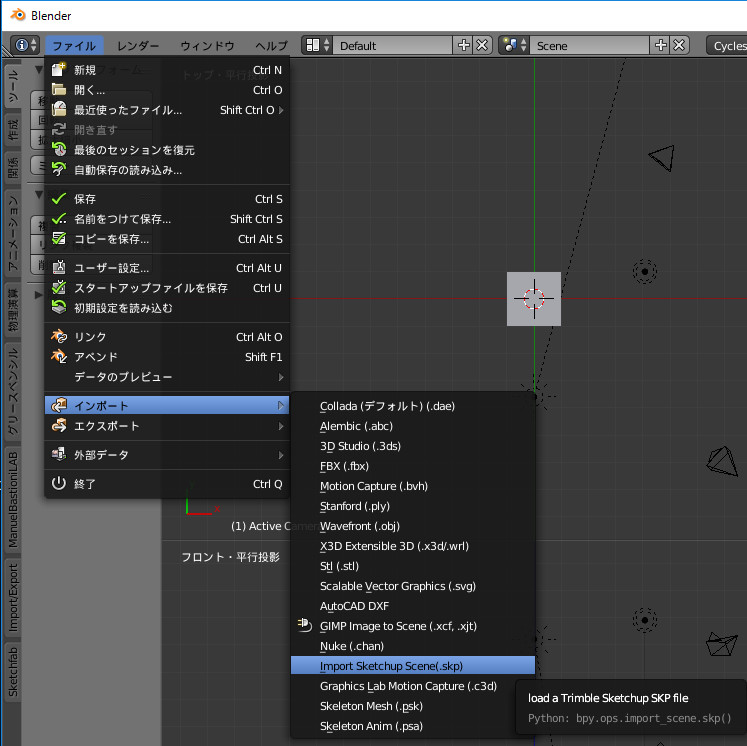This screenshot has height=746, width=747.
Task: Open the ファイル menu
Action: (x=74, y=46)
